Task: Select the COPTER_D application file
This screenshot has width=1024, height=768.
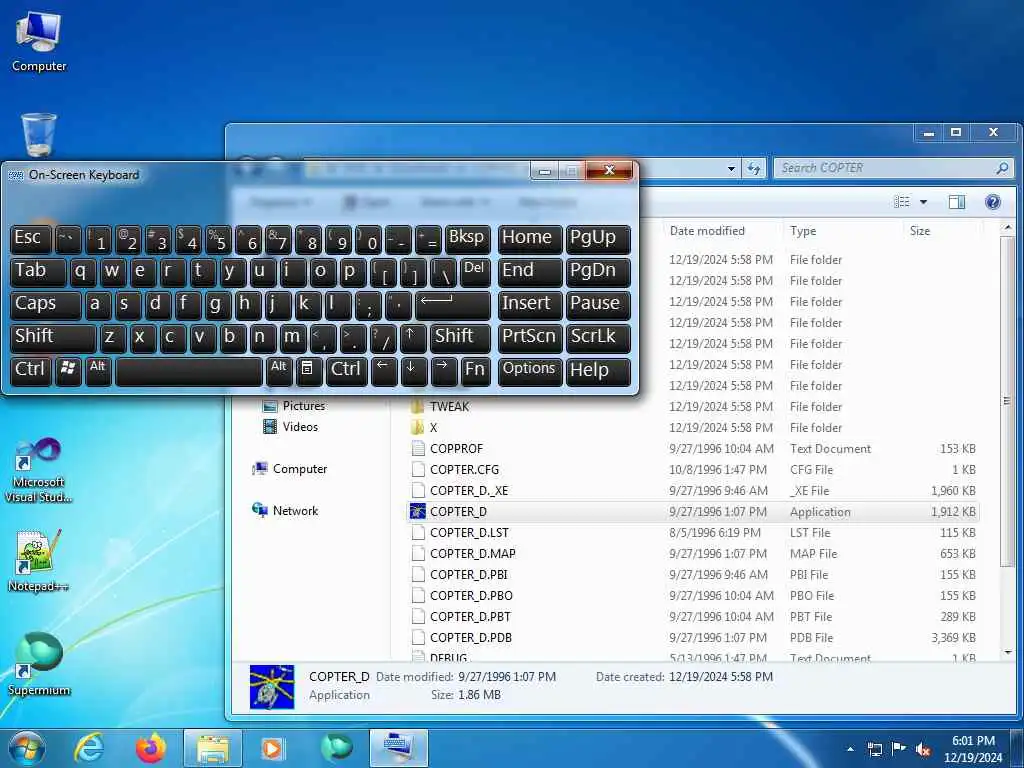Action: tap(692, 511)
